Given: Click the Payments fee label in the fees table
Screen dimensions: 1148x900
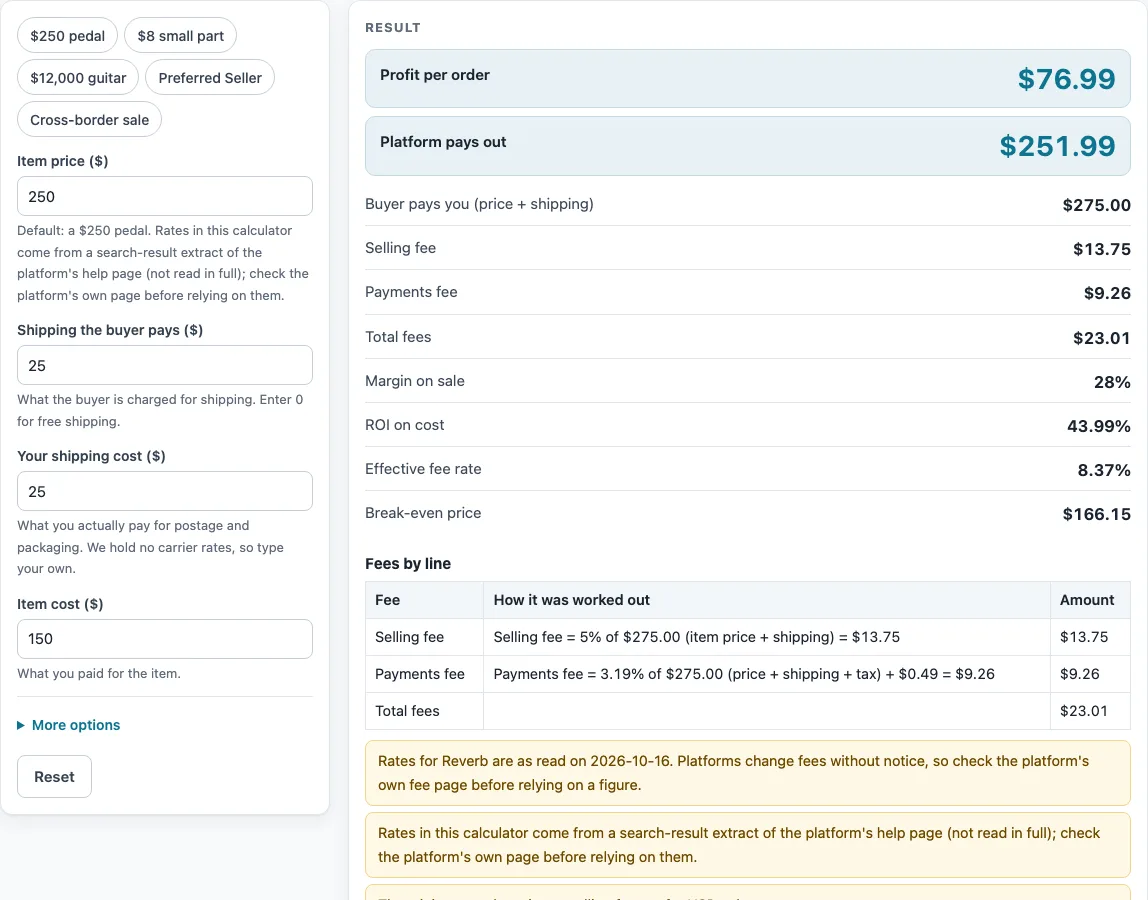Looking at the screenshot, I should click(420, 674).
